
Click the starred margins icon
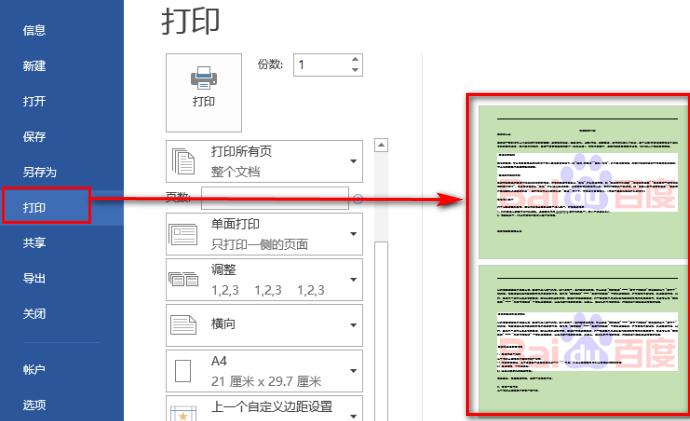pos(183,413)
